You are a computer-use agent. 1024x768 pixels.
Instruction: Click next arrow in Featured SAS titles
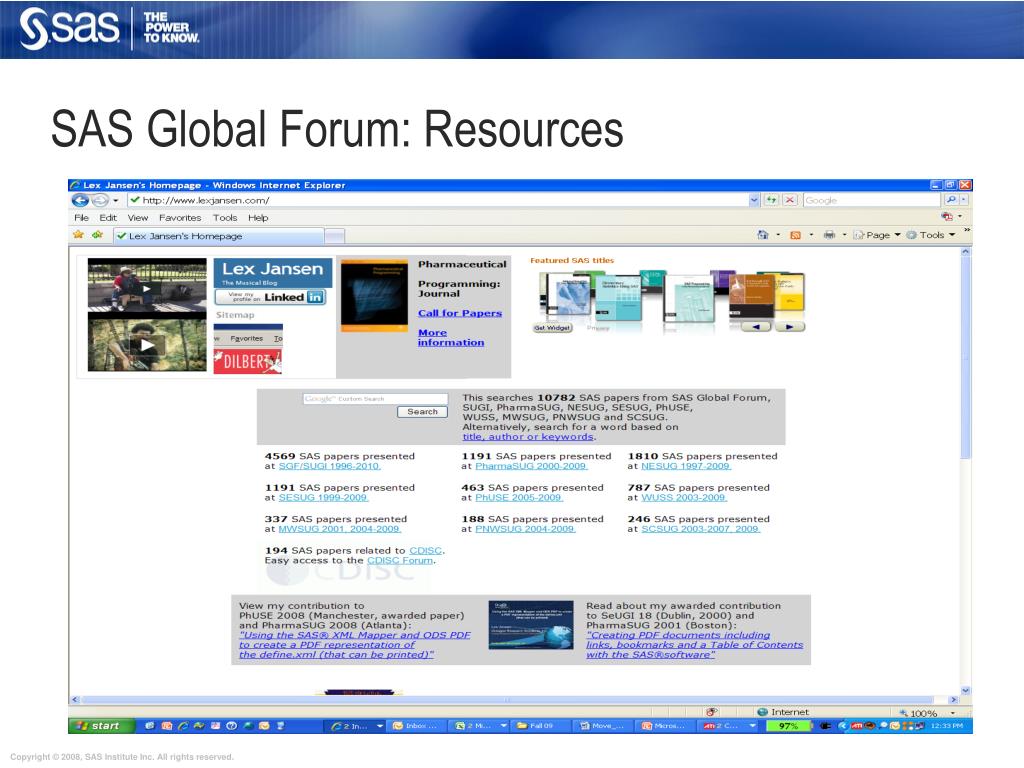coord(790,327)
